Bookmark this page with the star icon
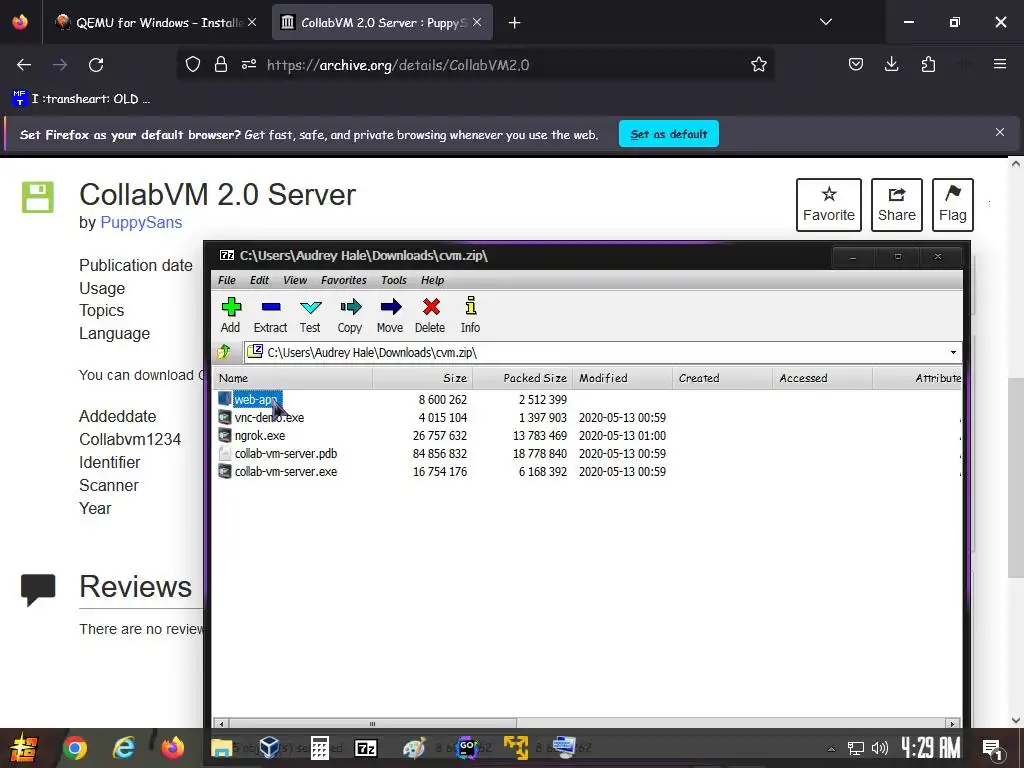Screen dimensions: 1024x768 759,65
